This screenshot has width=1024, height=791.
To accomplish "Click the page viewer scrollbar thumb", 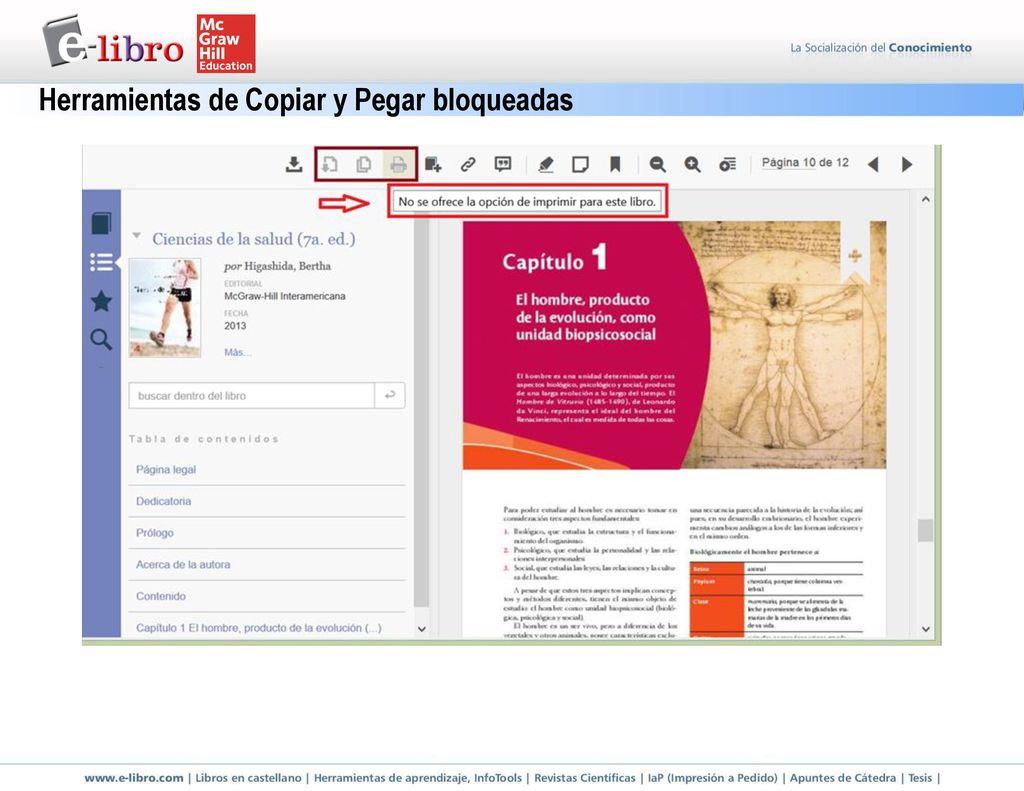I will tap(925, 530).
